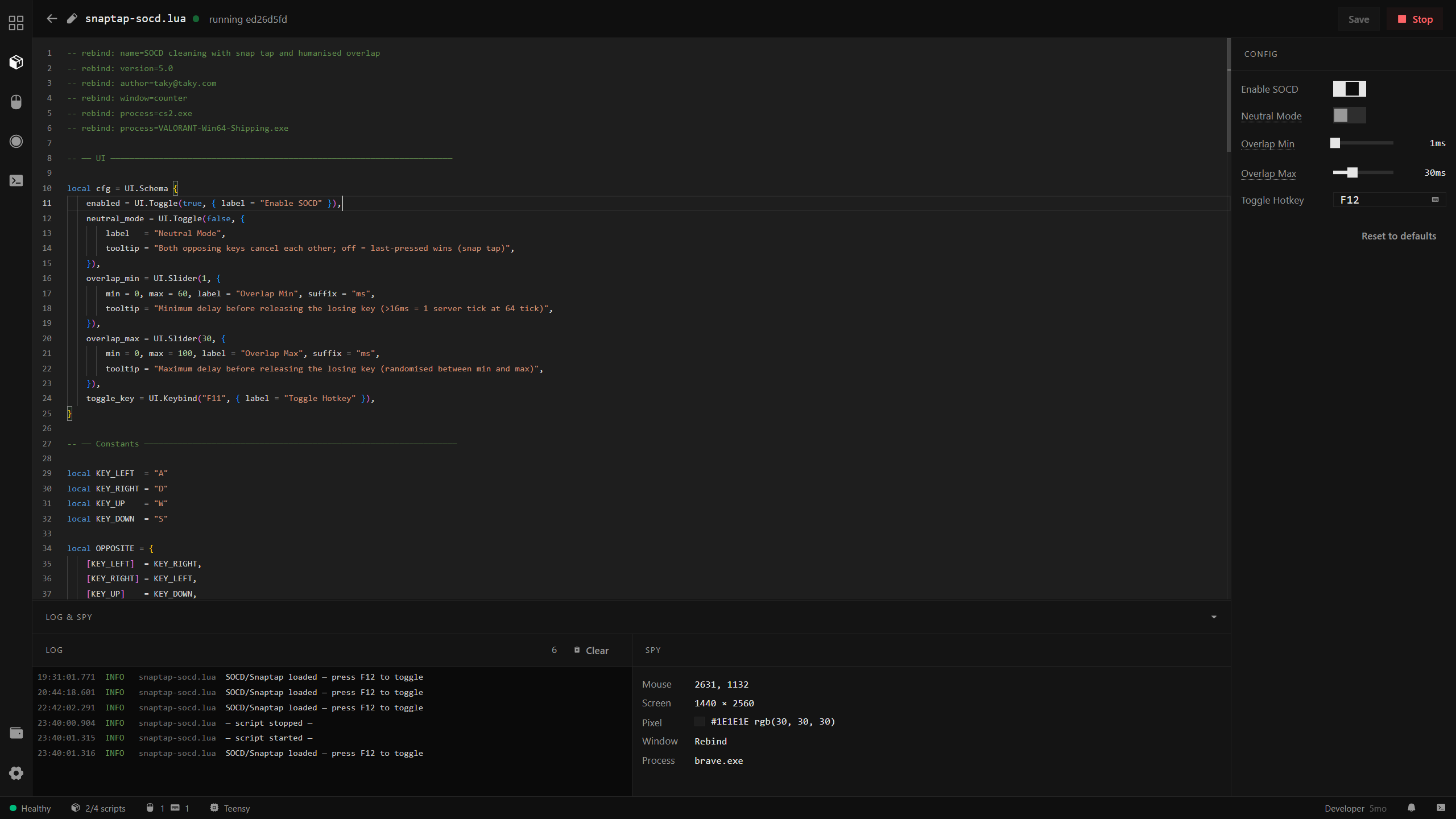Click the Screen 1440 × 2560 value
Screen dimensions: 1456x819
tap(724, 703)
